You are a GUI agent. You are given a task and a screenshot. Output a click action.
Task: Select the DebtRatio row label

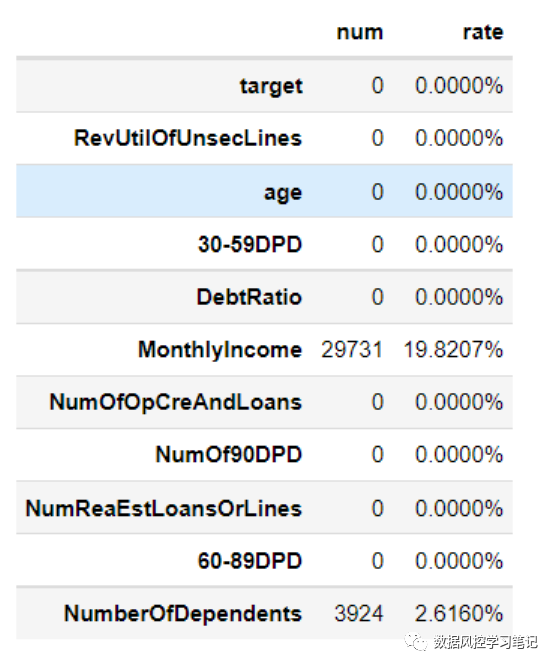pyautogui.click(x=249, y=297)
